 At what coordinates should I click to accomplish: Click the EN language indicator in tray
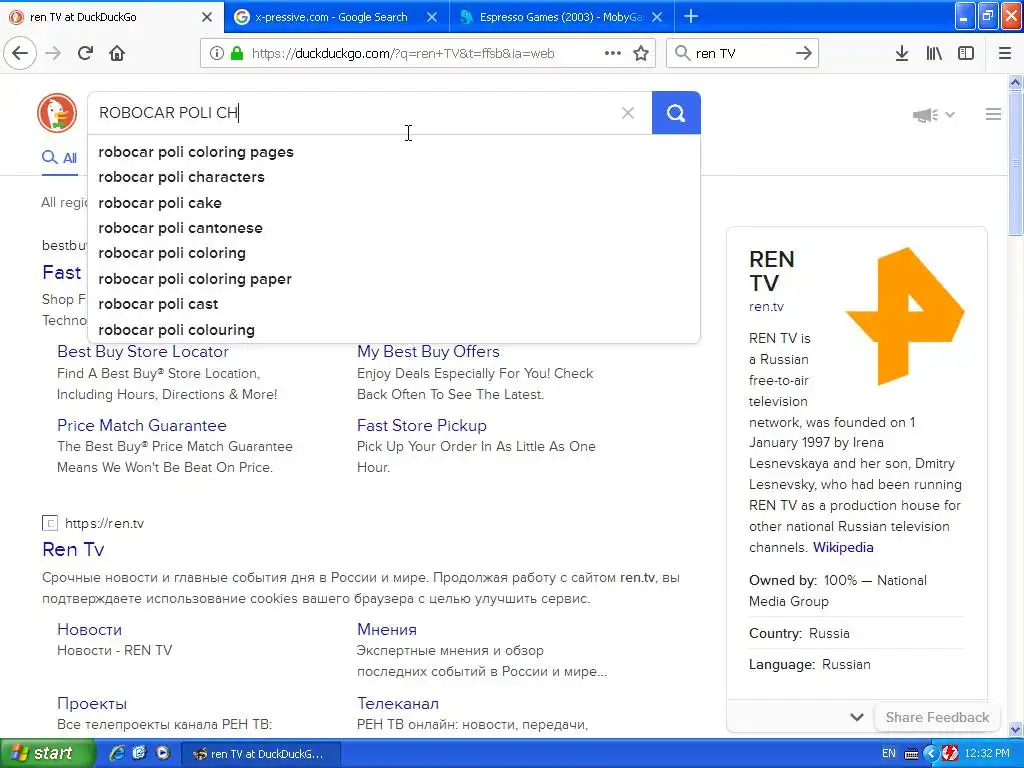(x=889, y=753)
